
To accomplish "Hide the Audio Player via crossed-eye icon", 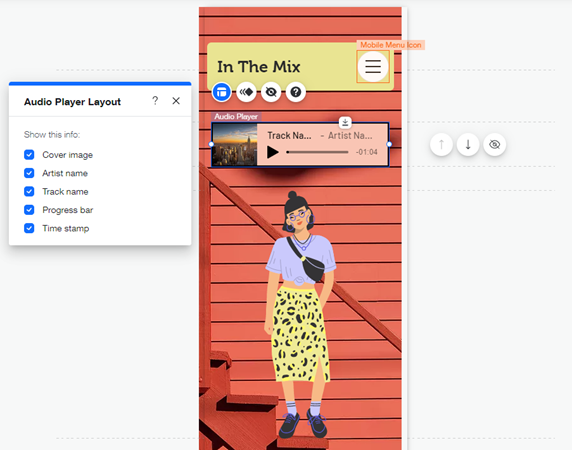I will [x=271, y=92].
